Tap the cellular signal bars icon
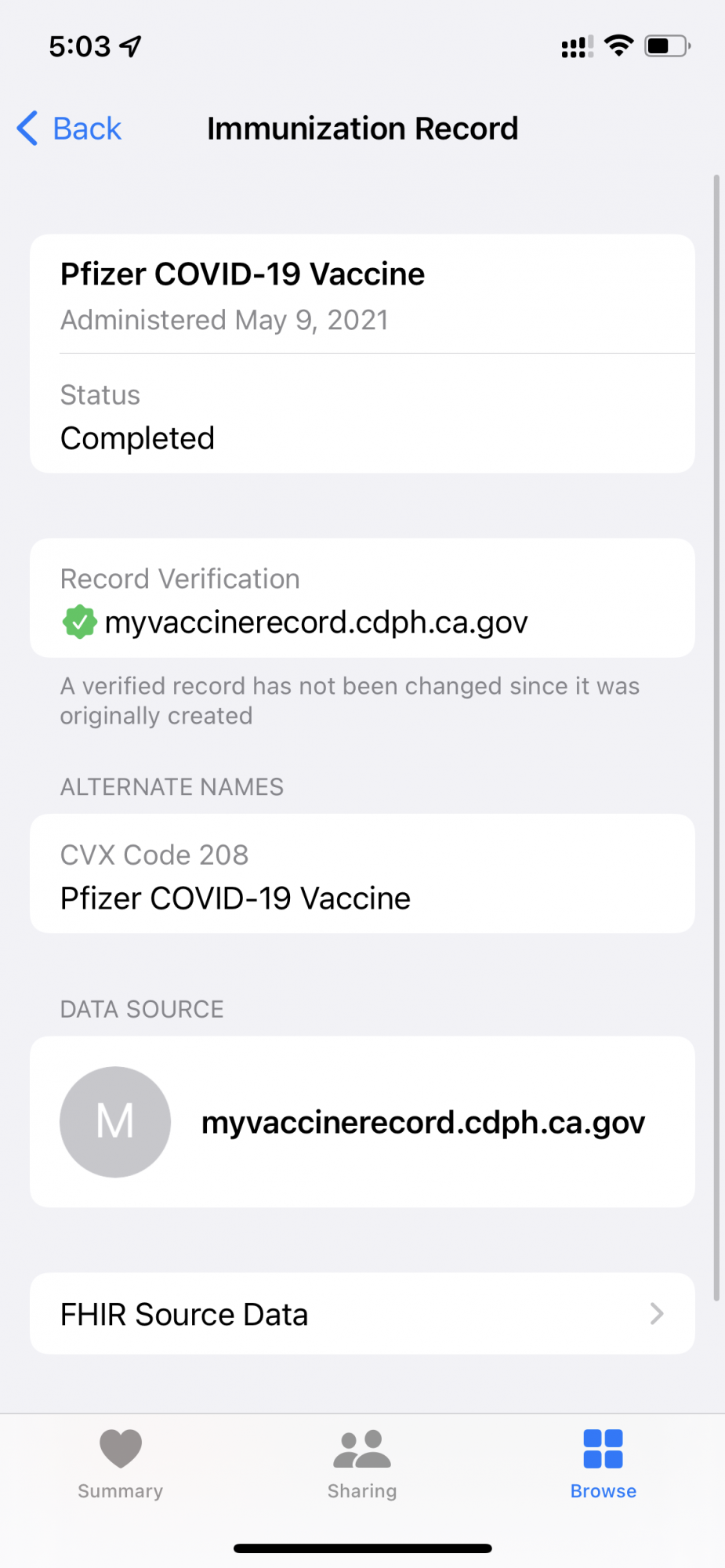The width and height of the screenshot is (725, 1568). click(577, 47)
